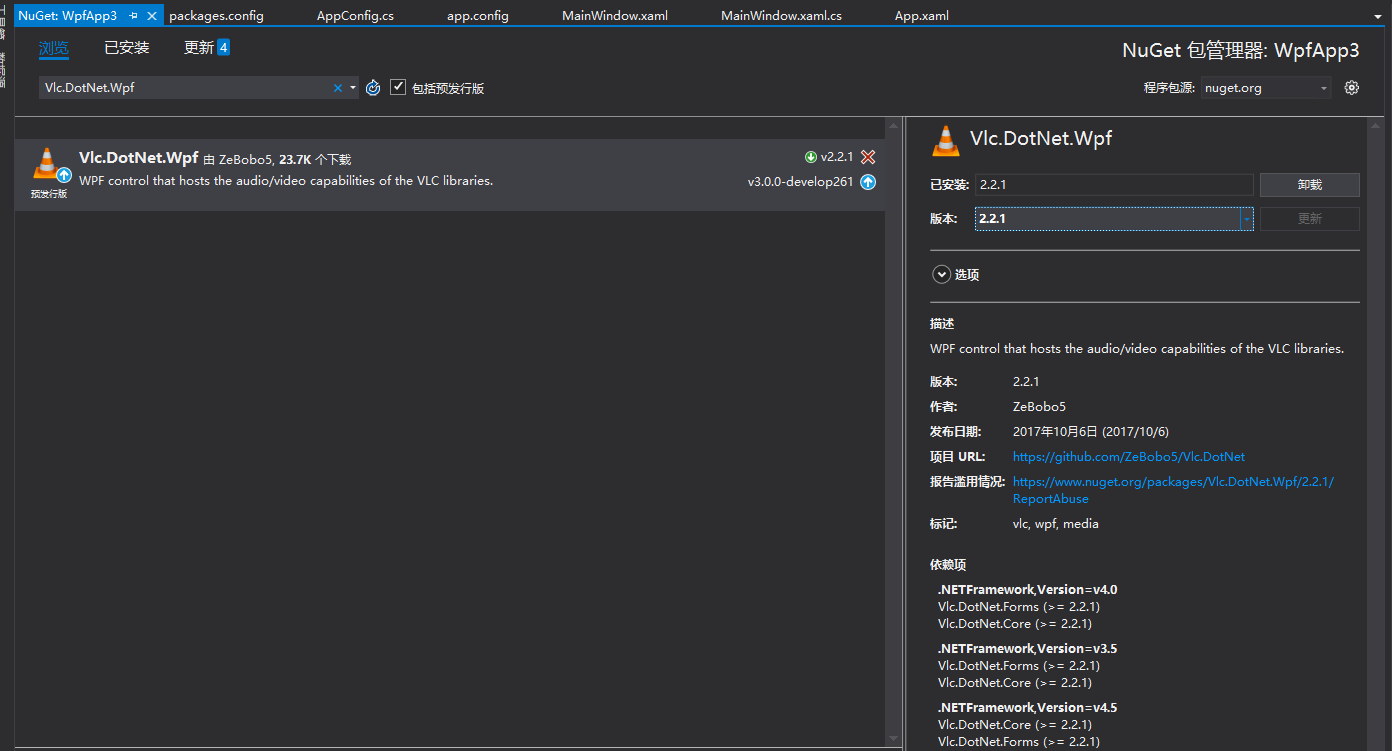Open AppConfig.cs tab
Viewport: 1392px width, 751px height.
point(355,16)
